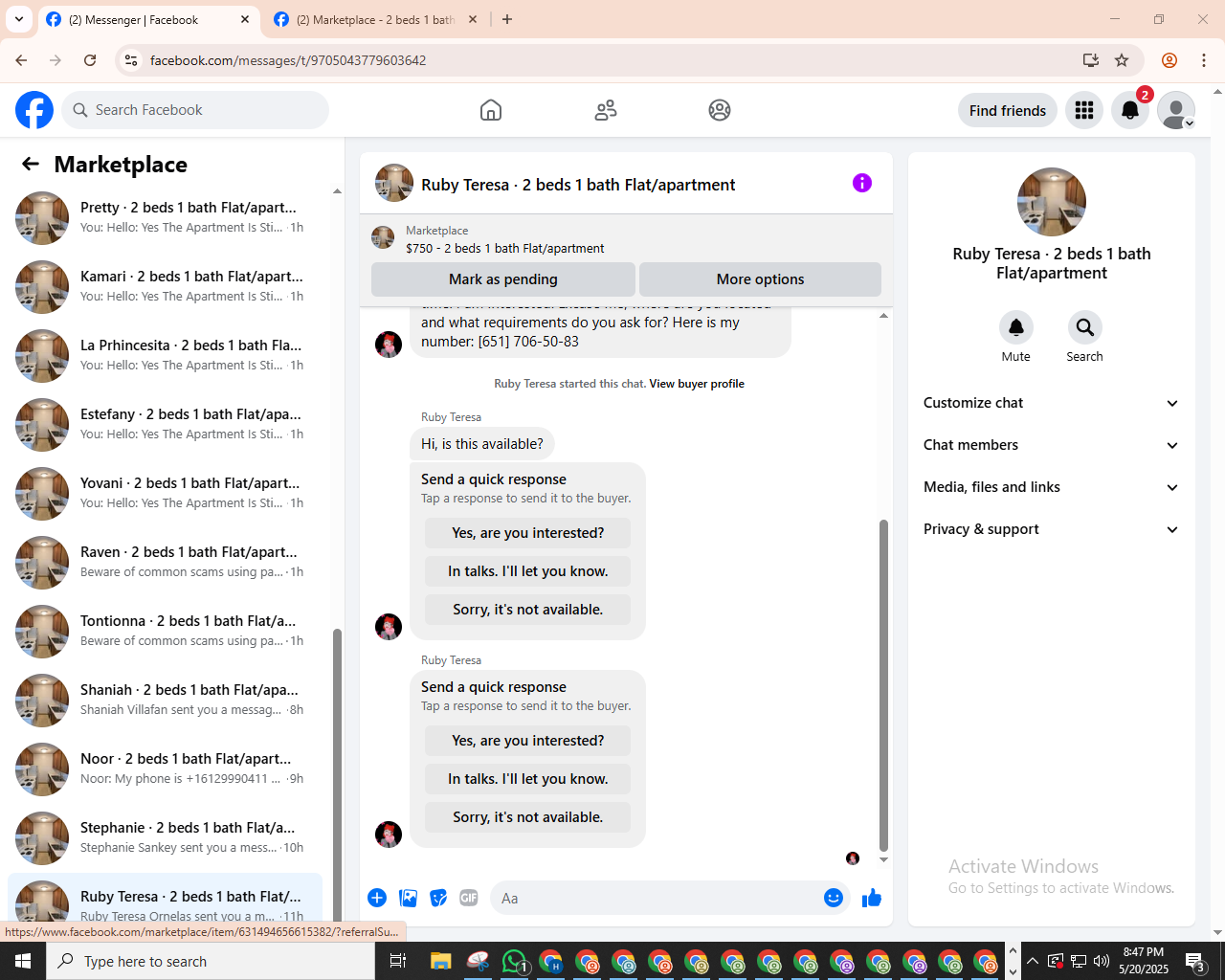
Task: Open Stephanie's conversation in the list
Action: pyautogui.click(x=165, y=838)
